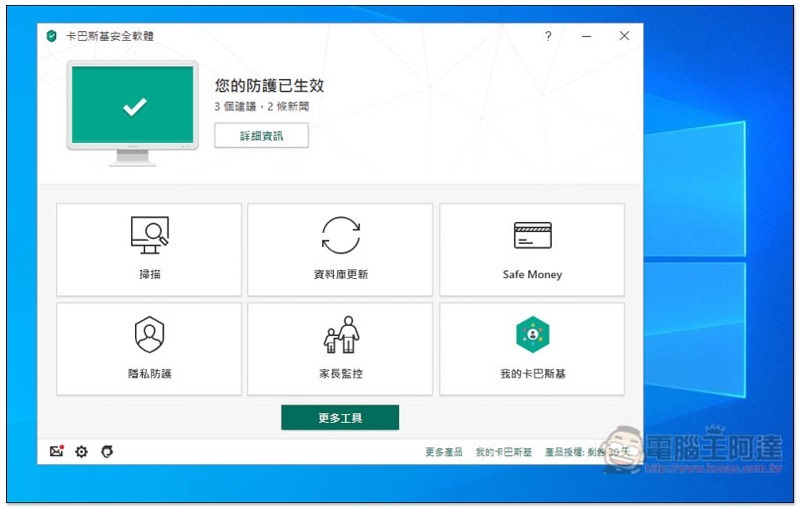Open My Kaspersky (我的卡巴斯基) tile
800x509 pixels.
pos(532,349)
